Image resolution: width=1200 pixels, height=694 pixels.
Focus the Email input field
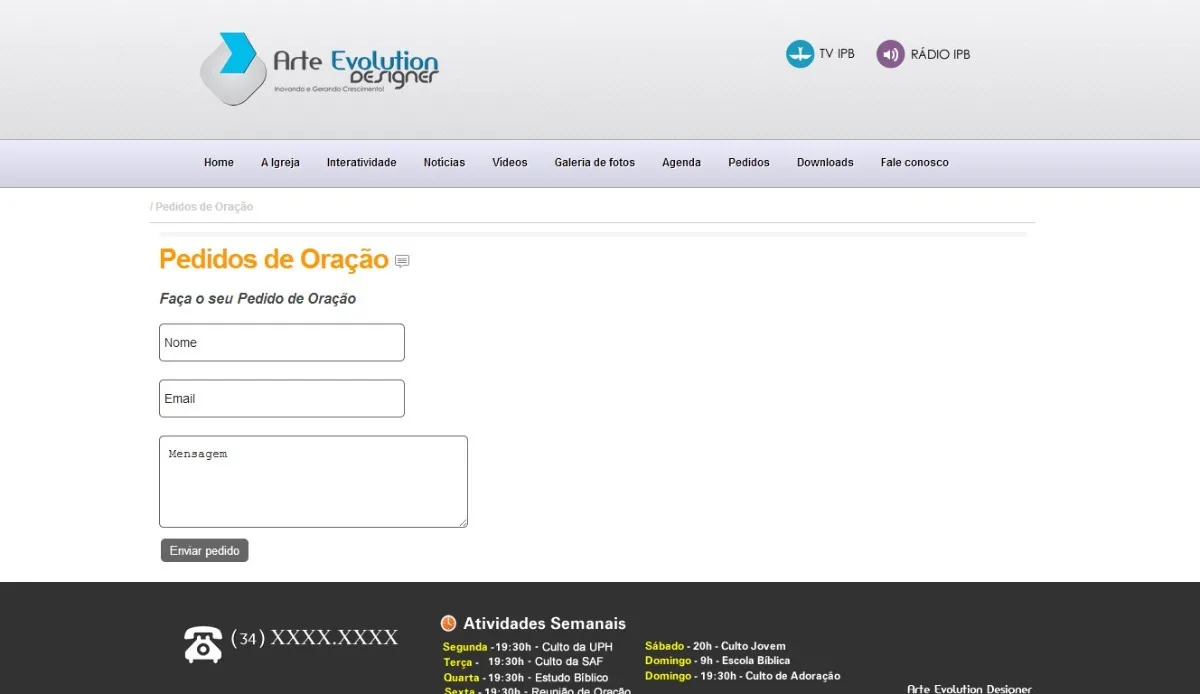(x=282, y=398)
